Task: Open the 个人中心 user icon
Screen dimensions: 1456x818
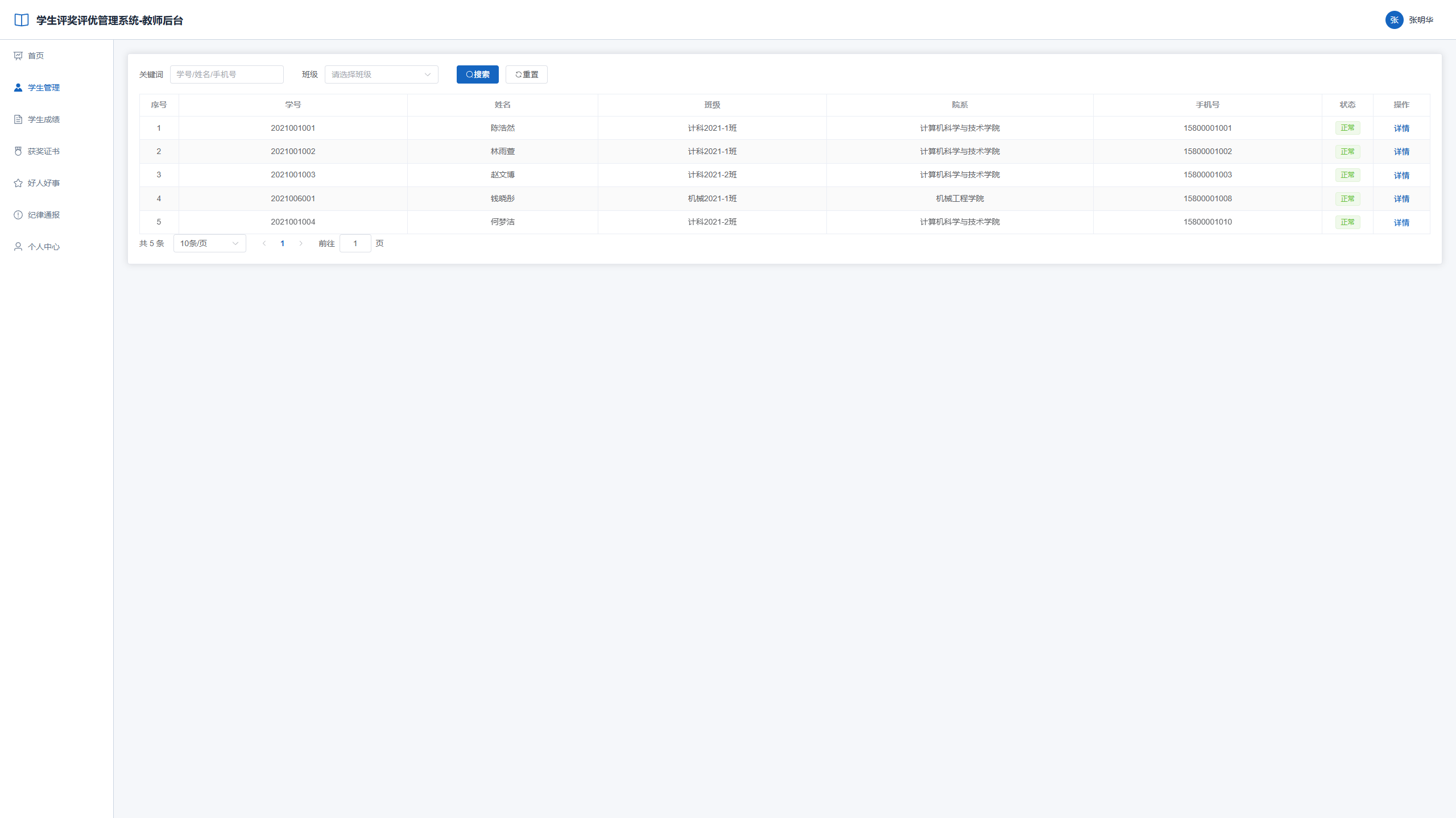Action: pyautogui.click(x=18, y=247)
